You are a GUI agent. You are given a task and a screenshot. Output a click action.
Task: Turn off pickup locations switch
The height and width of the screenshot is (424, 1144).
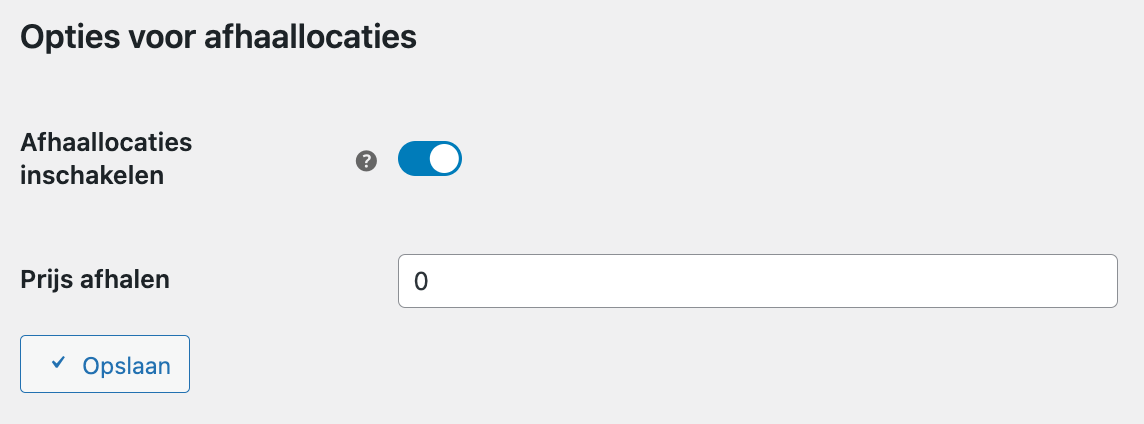(430, 159)
